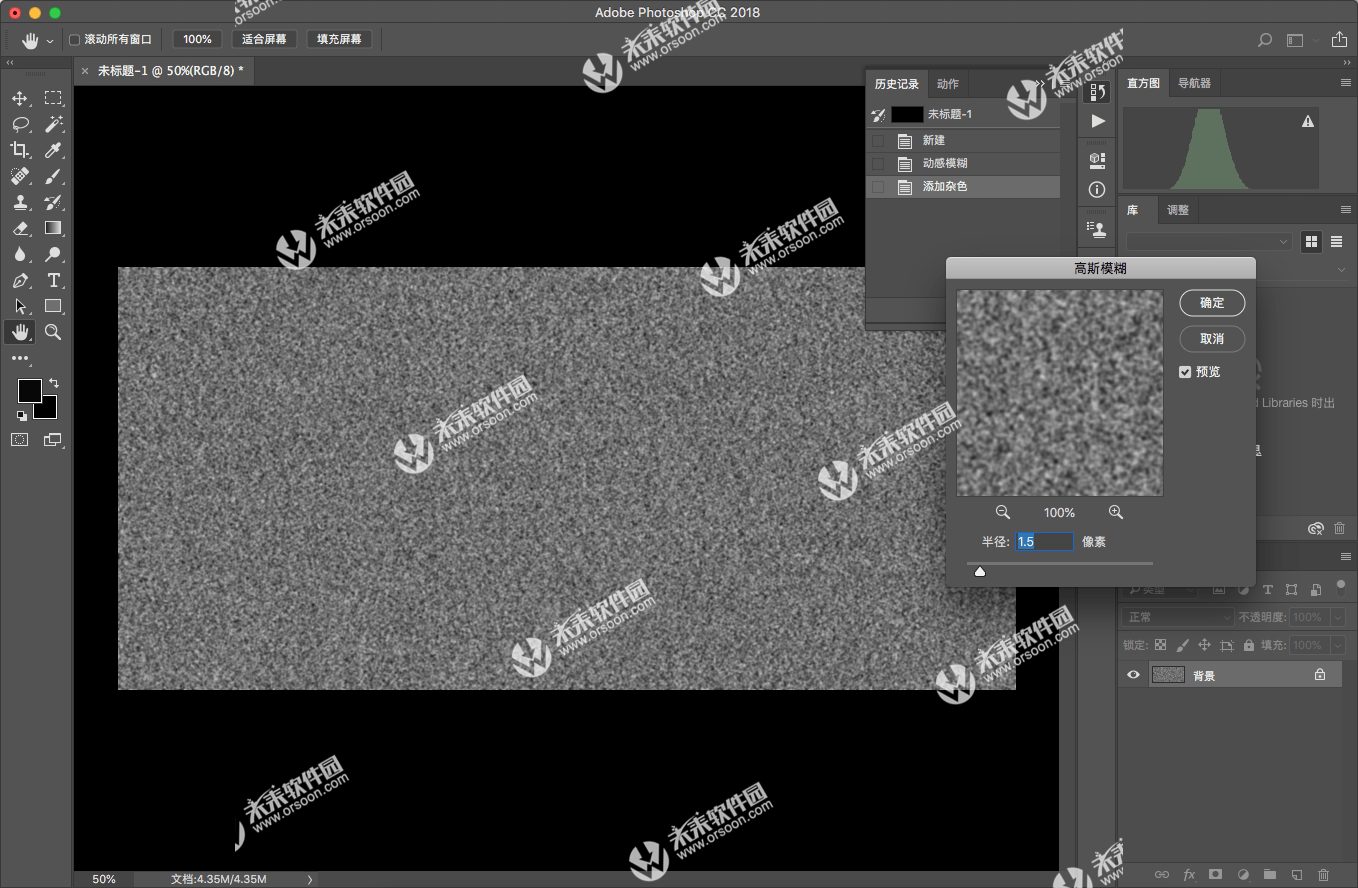
Task: Open the Edit Toolbar three-dots menu
Action: [x=20, y=358]
